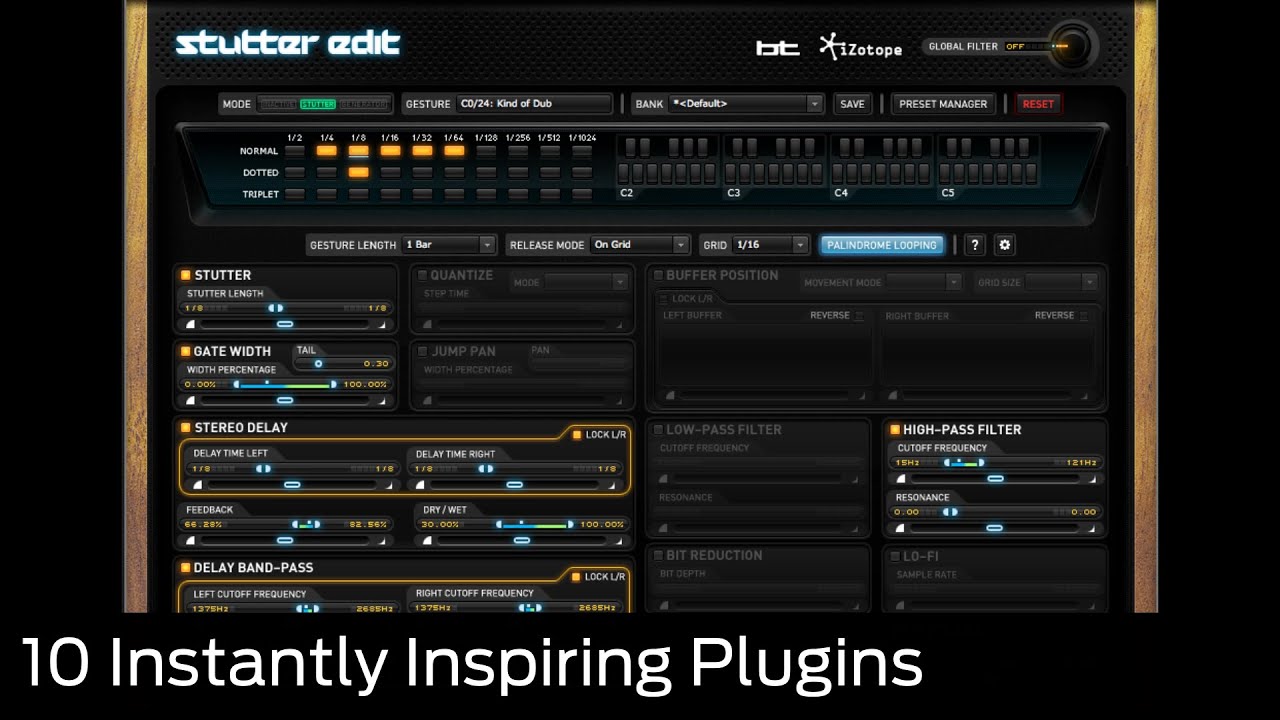Toggle the Normal 1/8 stutter grid cell
The height and width of the screenshot is (720, 1280).
click(x=358, y=151)
